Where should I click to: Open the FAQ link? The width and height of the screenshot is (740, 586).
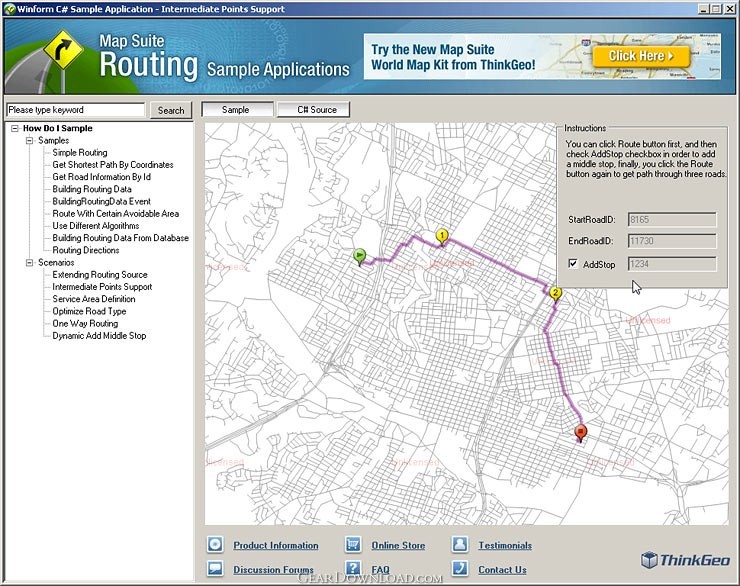point(380,569)
